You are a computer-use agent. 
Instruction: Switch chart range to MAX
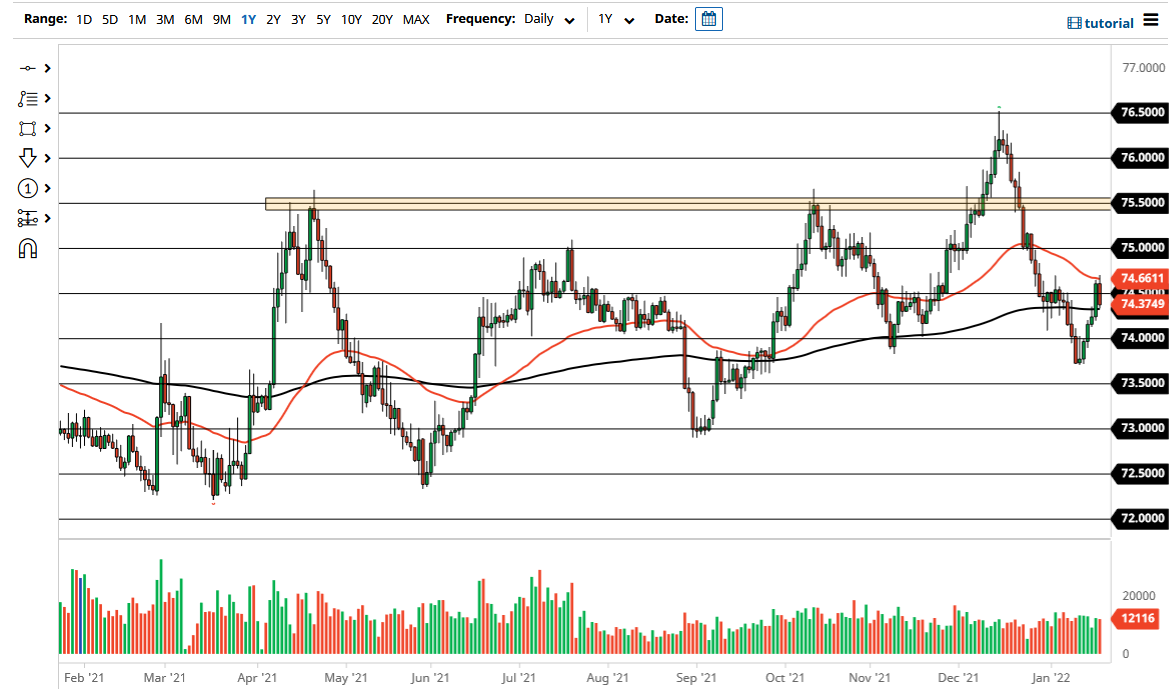pos(416,19)
